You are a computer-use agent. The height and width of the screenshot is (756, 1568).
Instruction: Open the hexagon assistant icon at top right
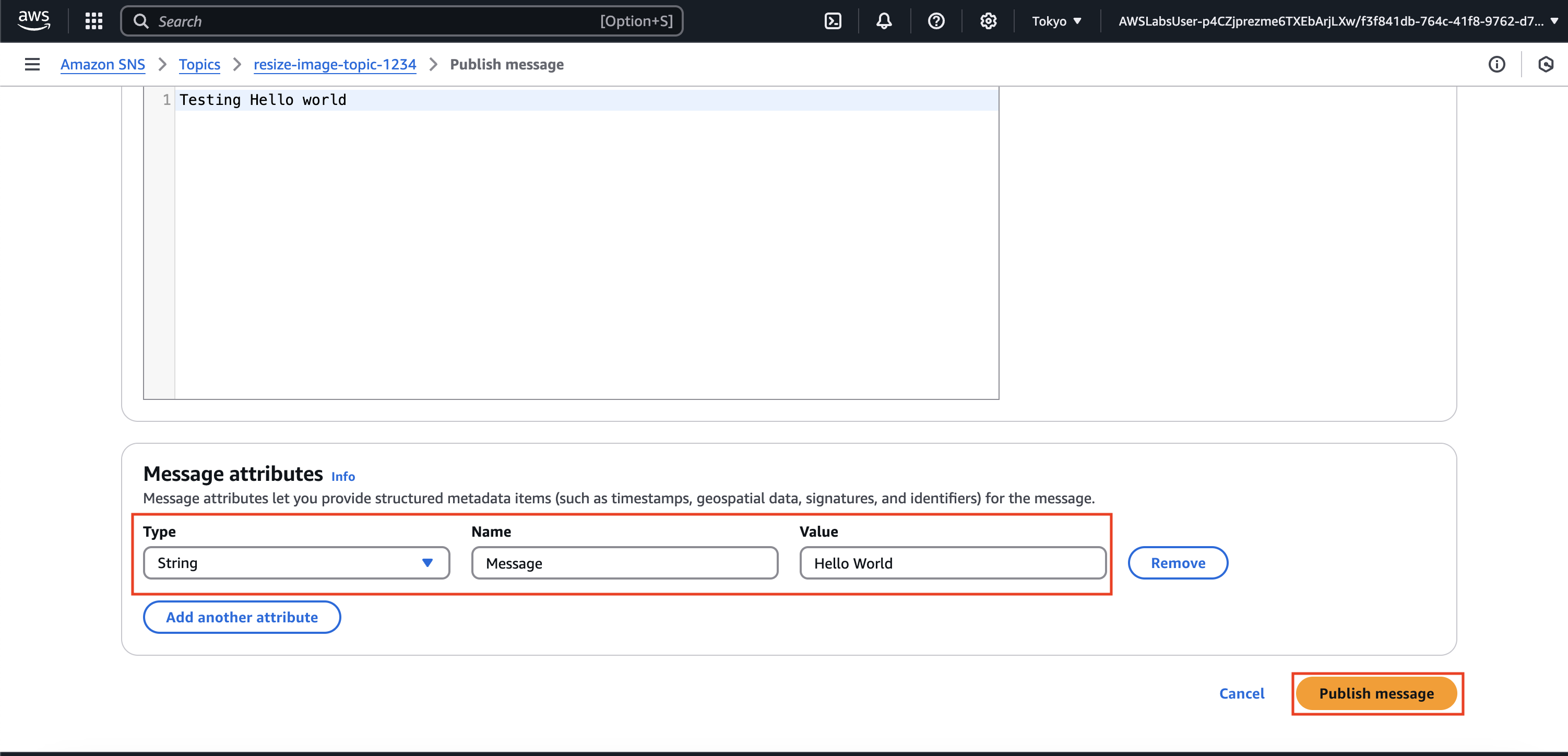[x=1546, y=64]
